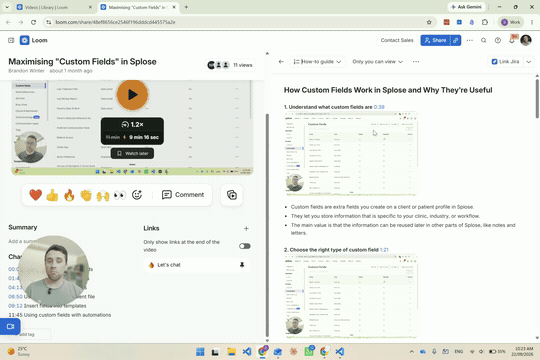
Task: Add a new link with plus icon
Action: [x=246, y=228]
